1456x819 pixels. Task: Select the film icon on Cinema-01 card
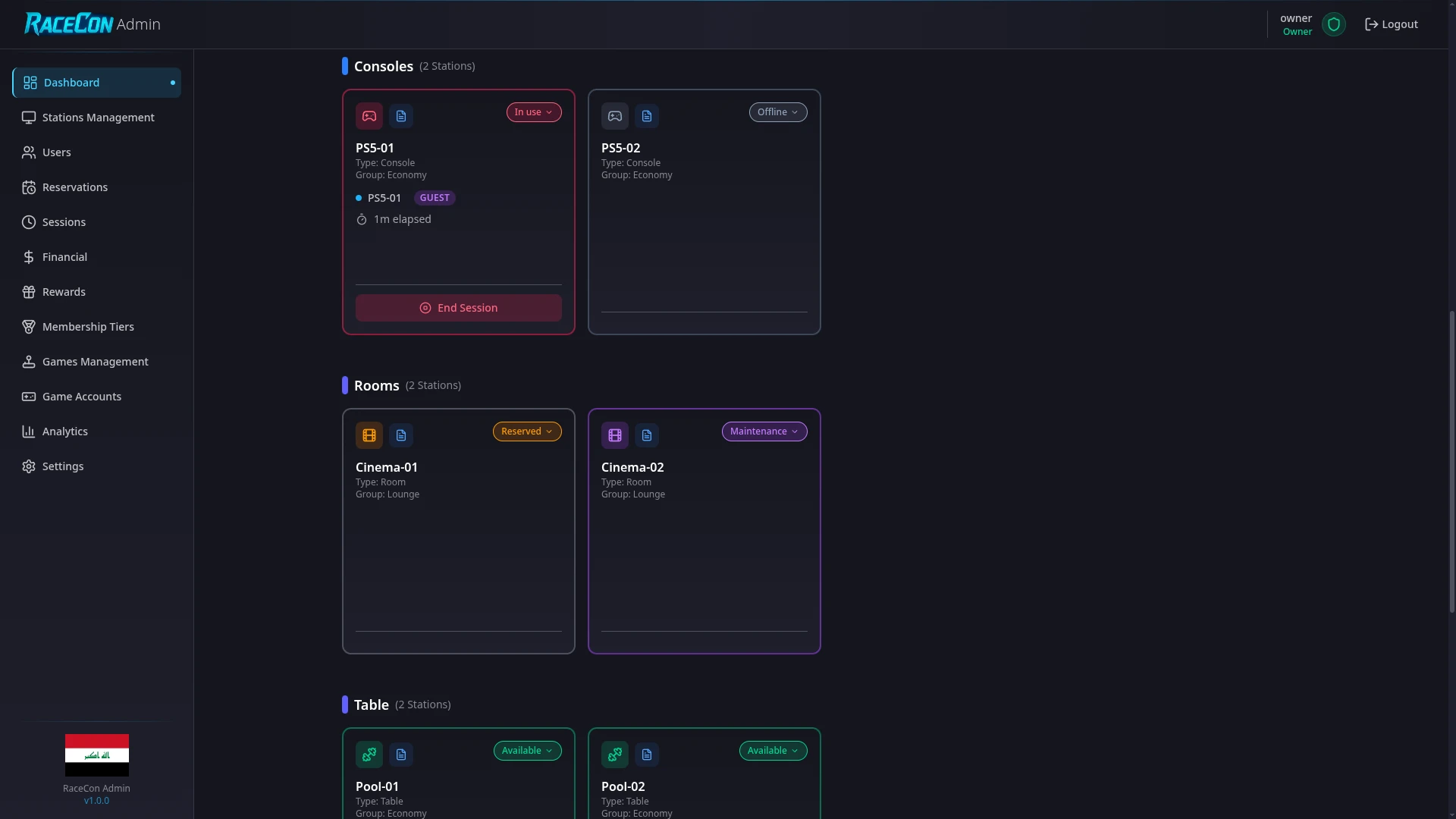coord(369,435)
